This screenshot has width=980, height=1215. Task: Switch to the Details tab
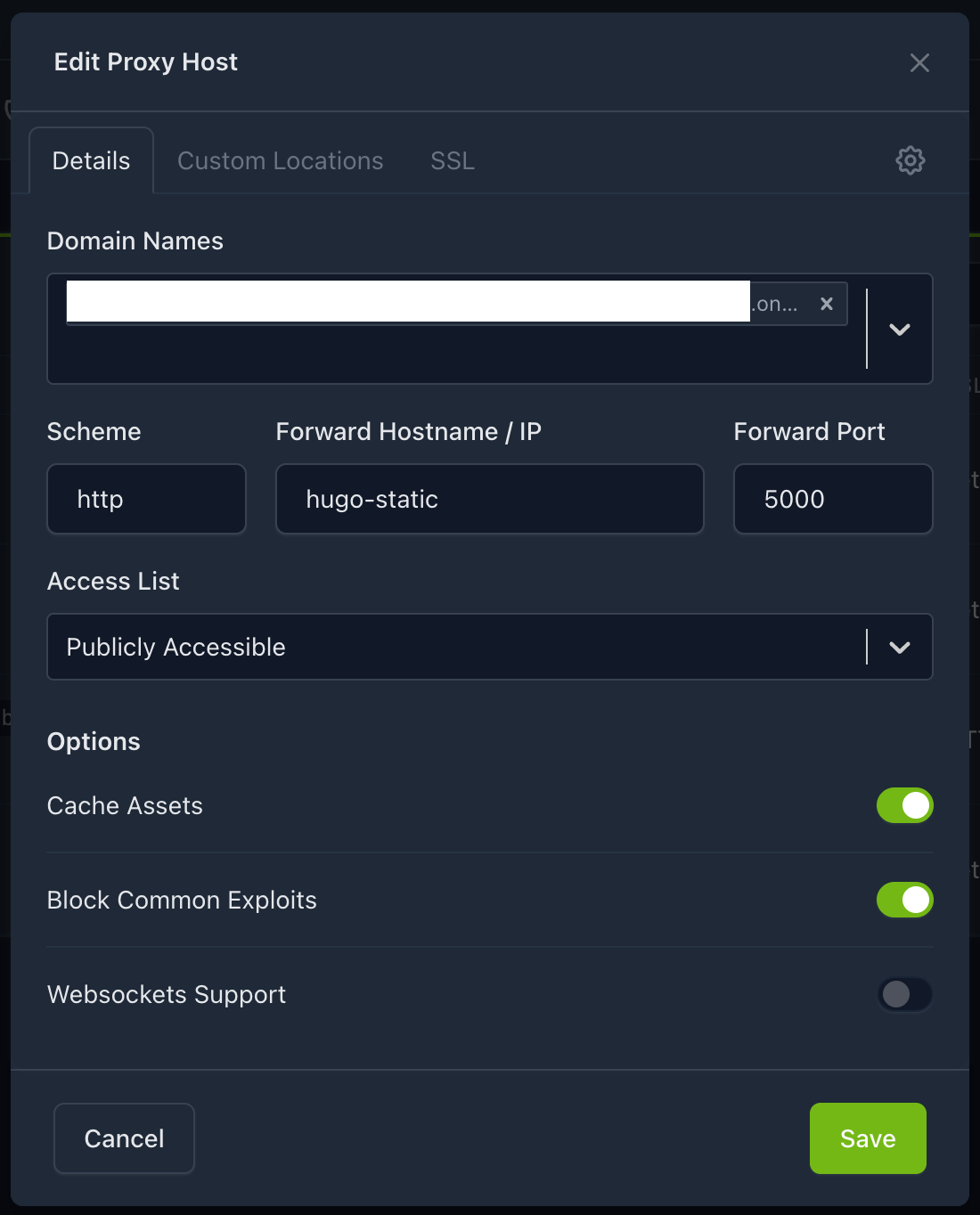coord(91,160)
